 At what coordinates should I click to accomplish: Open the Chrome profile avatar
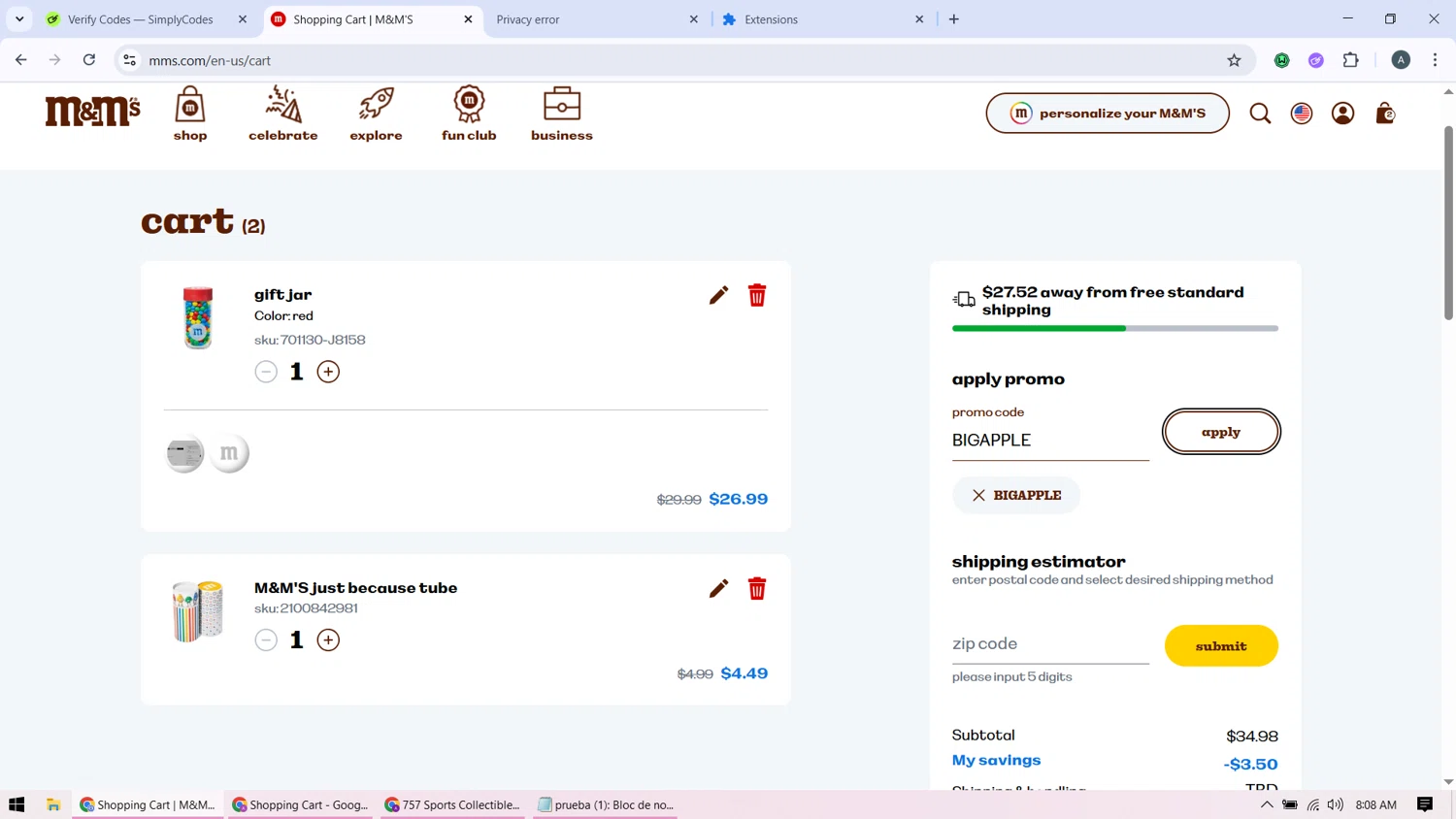(1401, 60)
